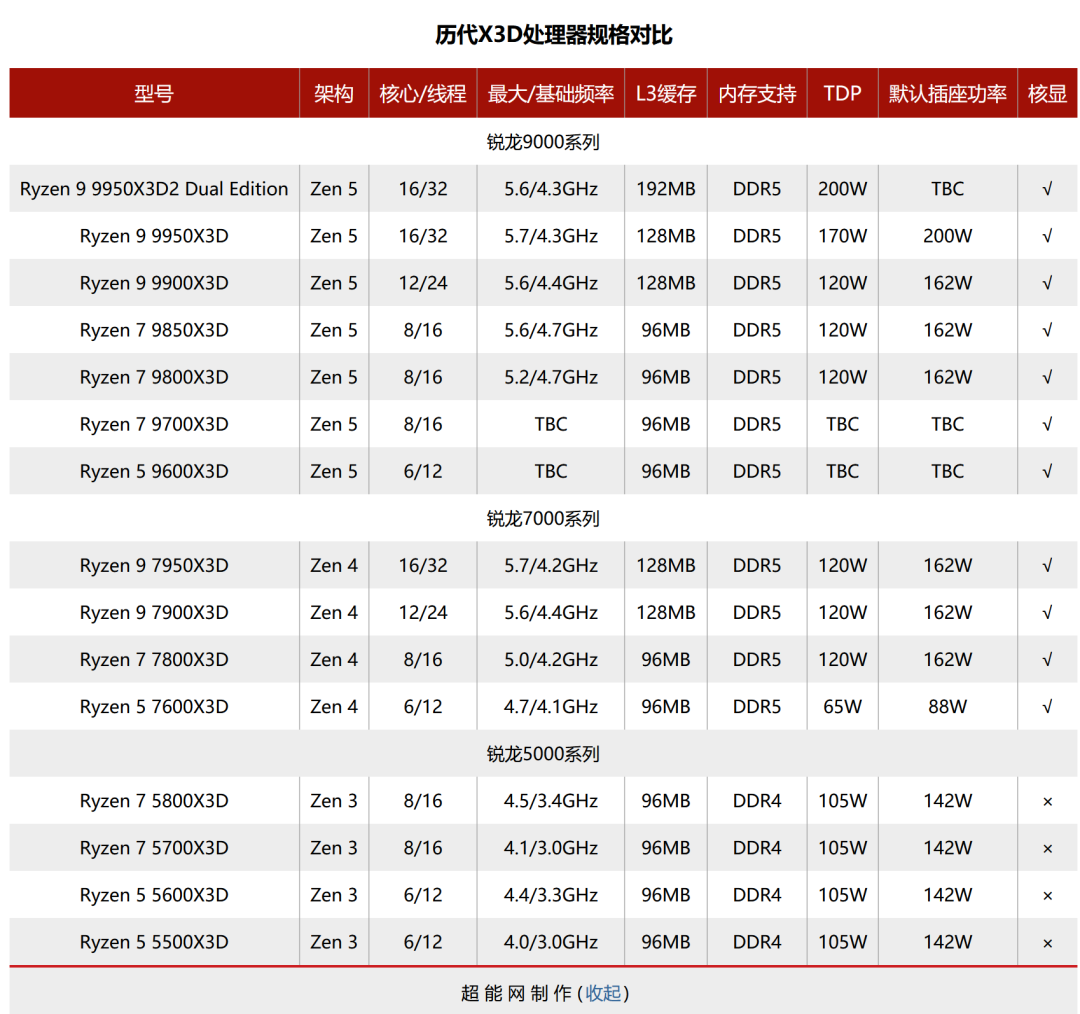The image size is (1080, 1014).
Task: Click the 锐龙5000系列 section heading
Action: click(543, 754)
